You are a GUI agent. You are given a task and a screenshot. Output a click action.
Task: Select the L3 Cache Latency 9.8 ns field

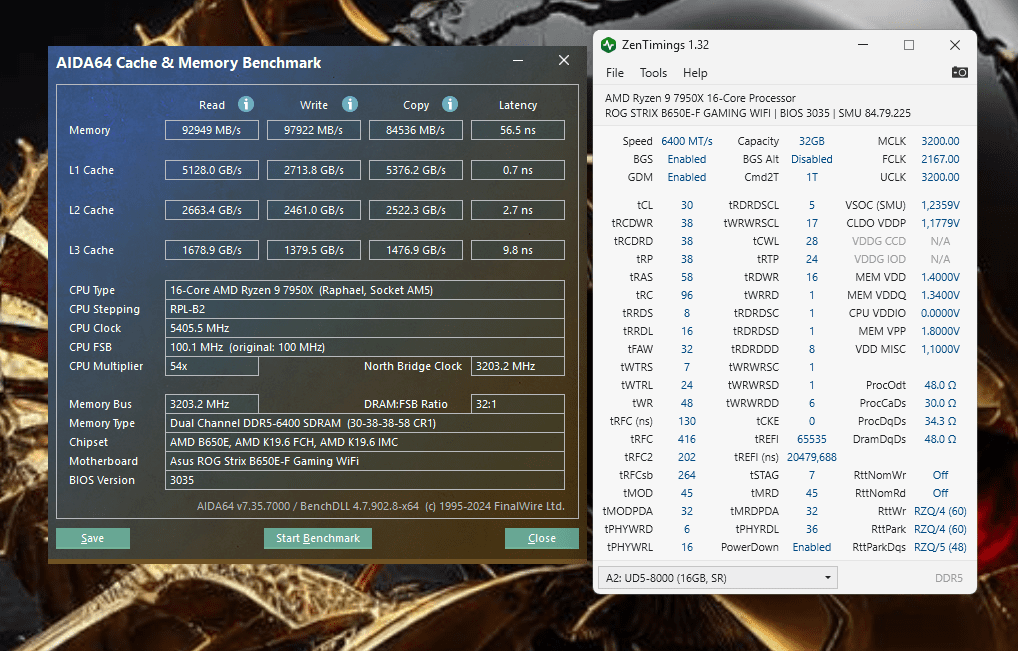[517, 250]
